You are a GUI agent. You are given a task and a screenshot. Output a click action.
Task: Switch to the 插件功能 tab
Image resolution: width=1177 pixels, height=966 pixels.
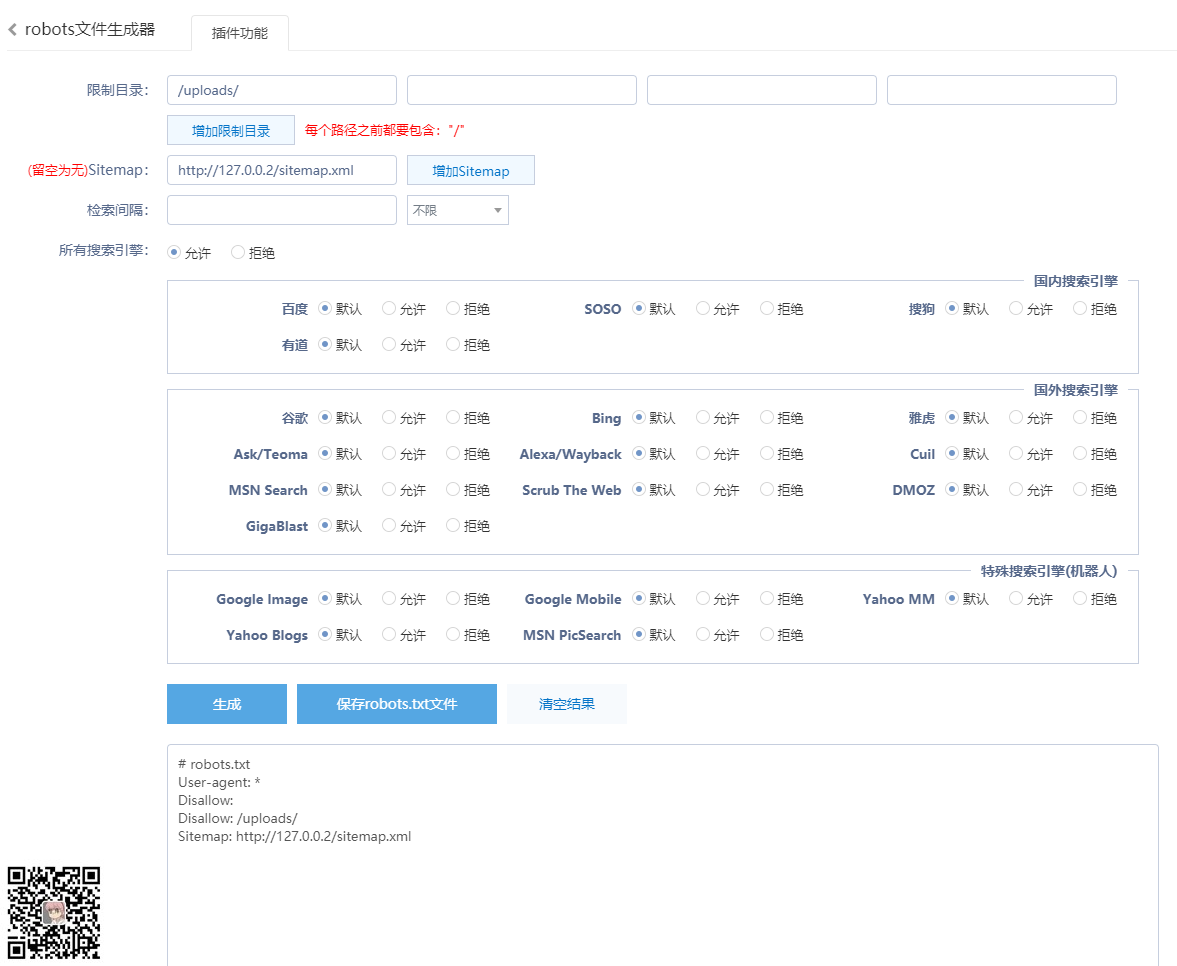coord(240,33)
